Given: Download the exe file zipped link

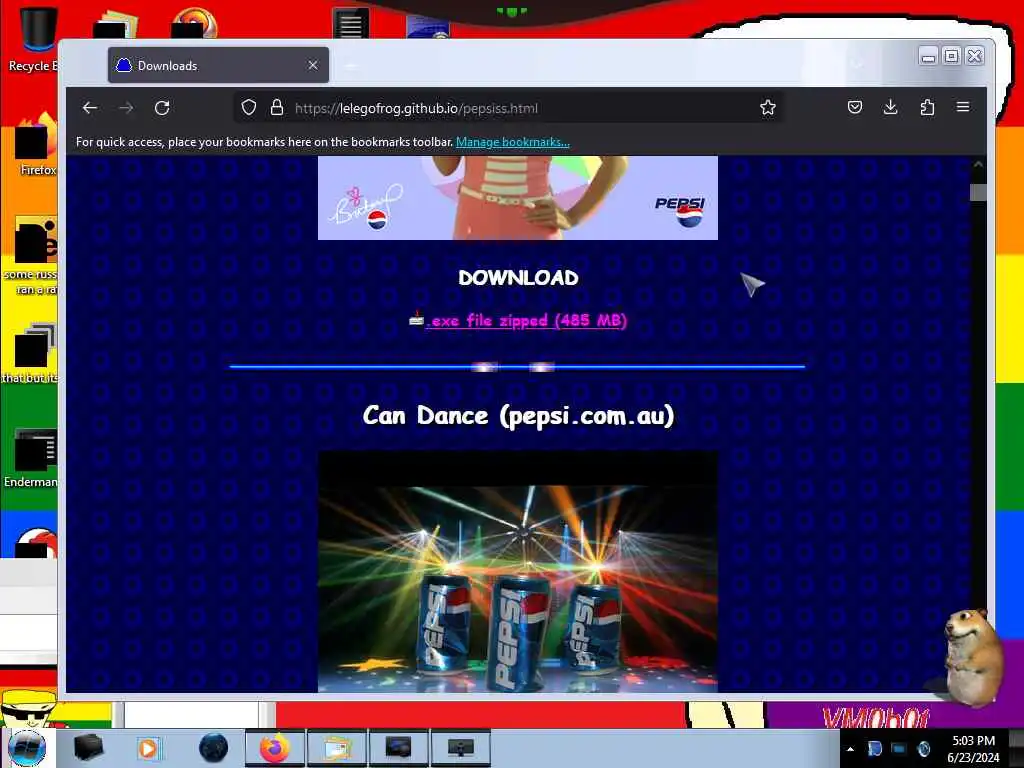Looking at the screenshot, I should click(x=526, y=321).
